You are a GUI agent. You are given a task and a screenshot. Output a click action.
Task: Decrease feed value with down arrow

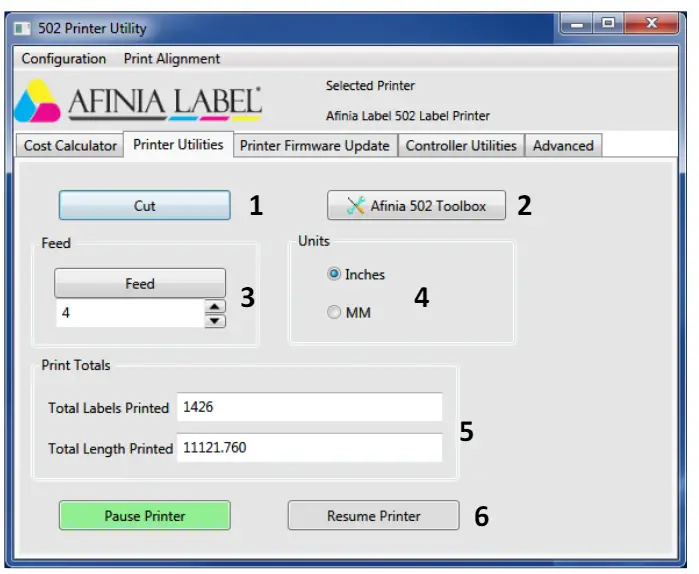(215, 321)
